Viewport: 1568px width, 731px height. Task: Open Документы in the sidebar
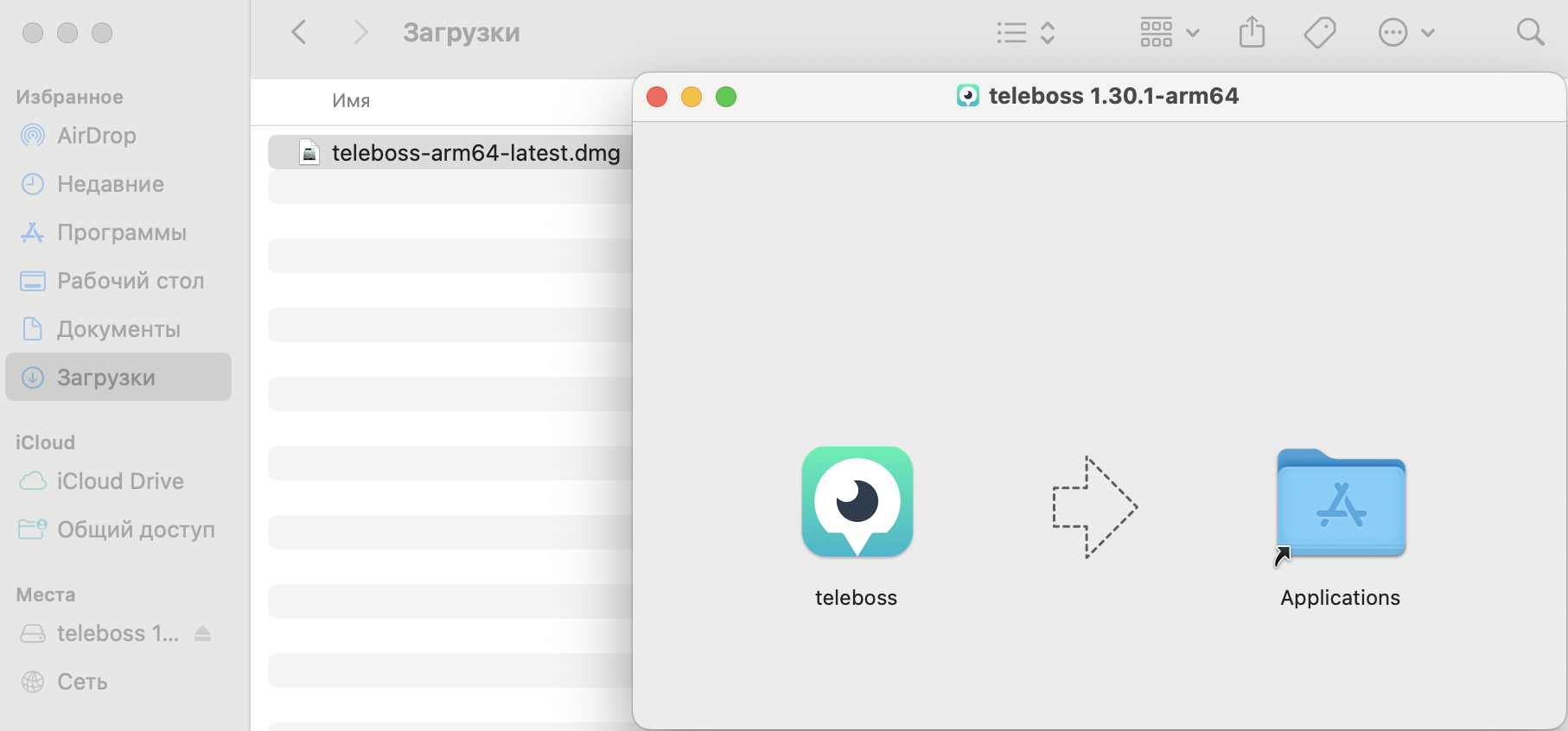118,329
